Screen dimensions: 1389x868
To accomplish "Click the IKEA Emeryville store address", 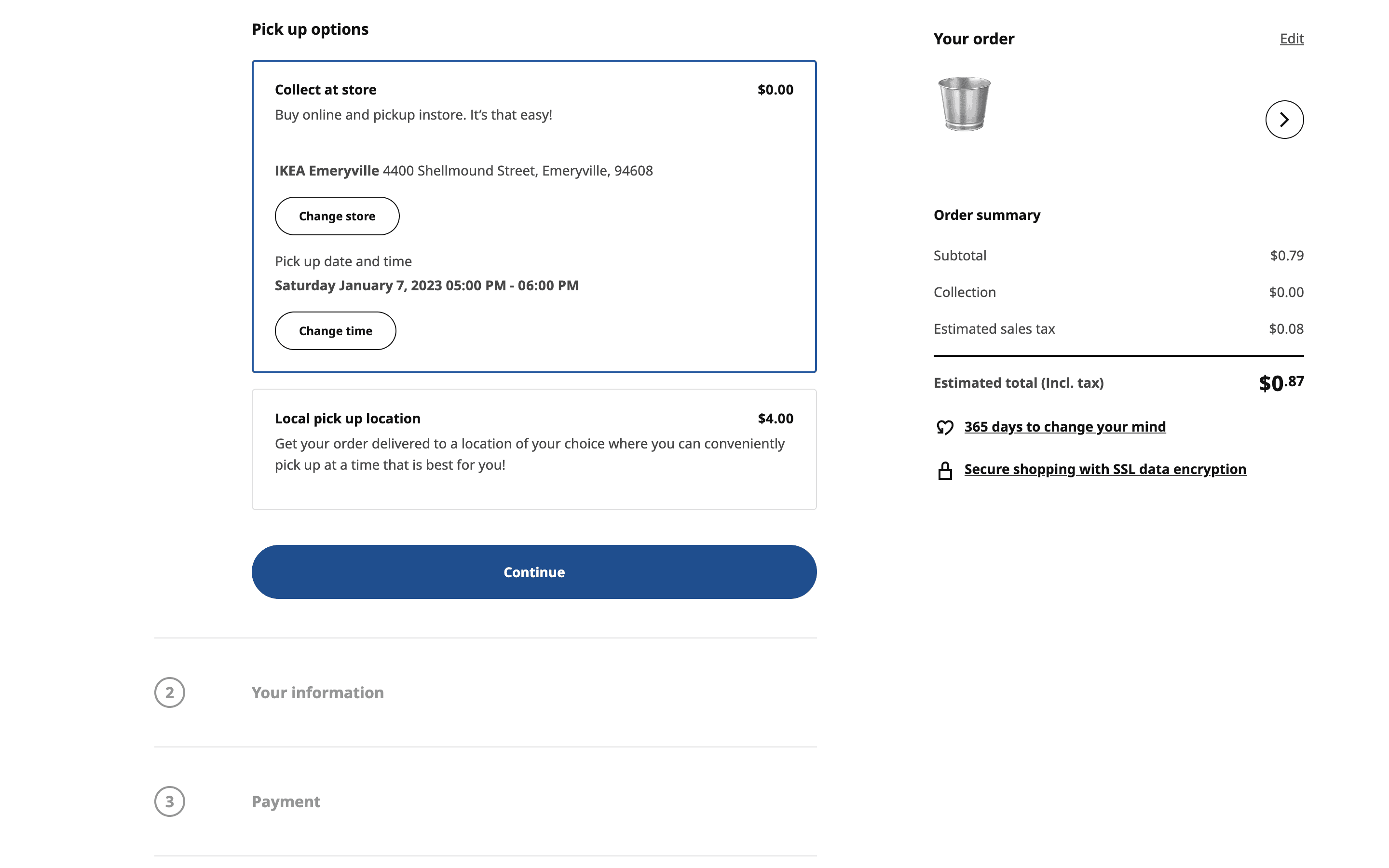I will click(x=463, y=171).
